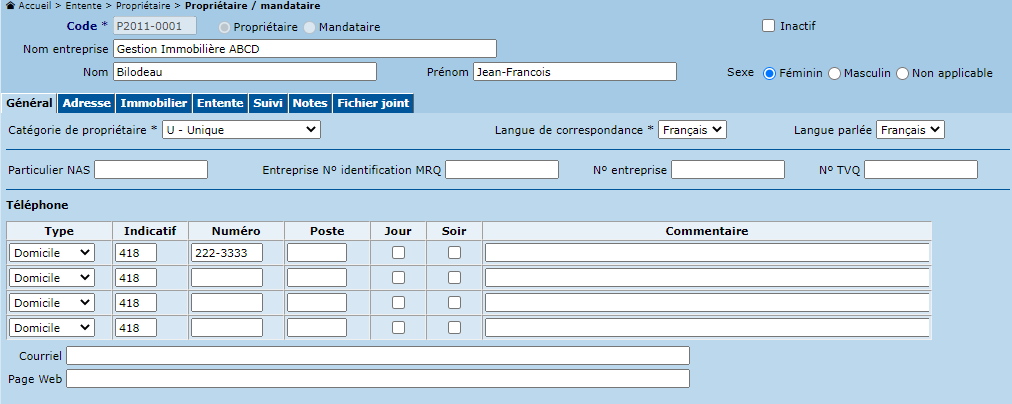Go to the Suivi tab
The height and width of the screenshot is (404, 1012).
point(267,103)
